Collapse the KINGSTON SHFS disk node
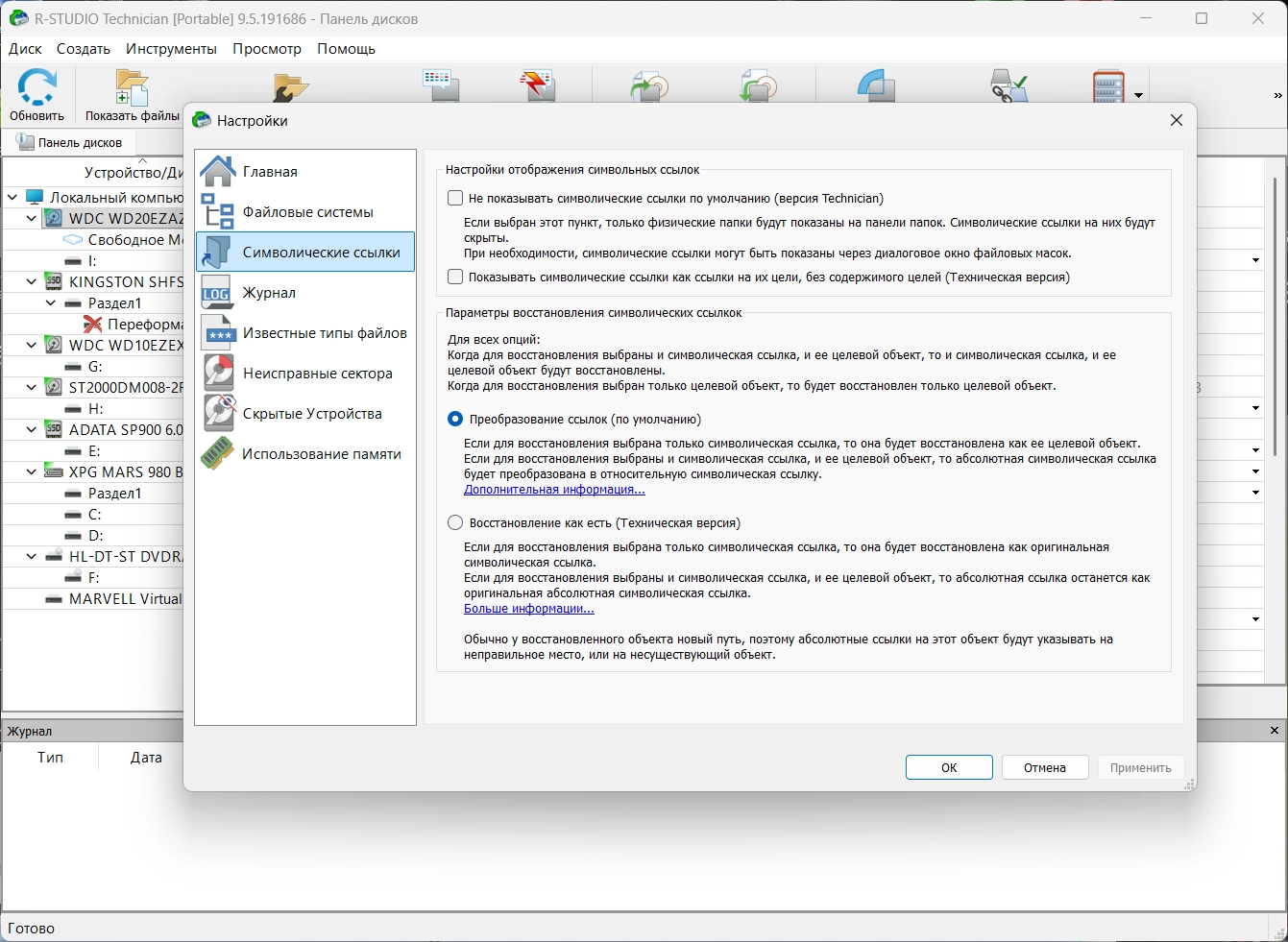The image size is (1288, 942). 32,281
